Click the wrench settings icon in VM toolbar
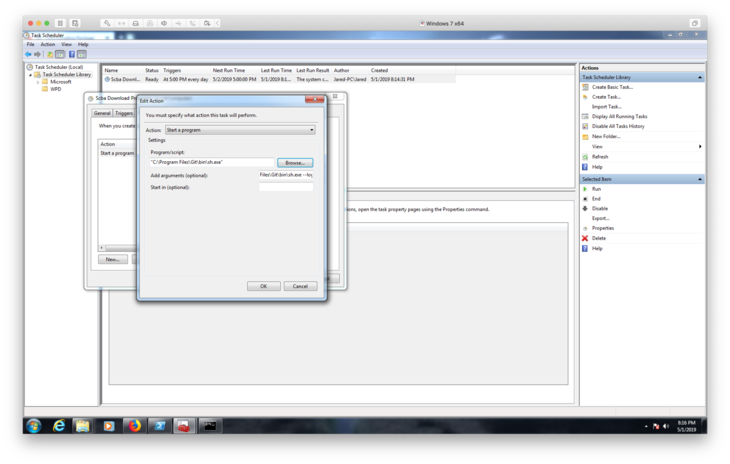 [107, 23]
